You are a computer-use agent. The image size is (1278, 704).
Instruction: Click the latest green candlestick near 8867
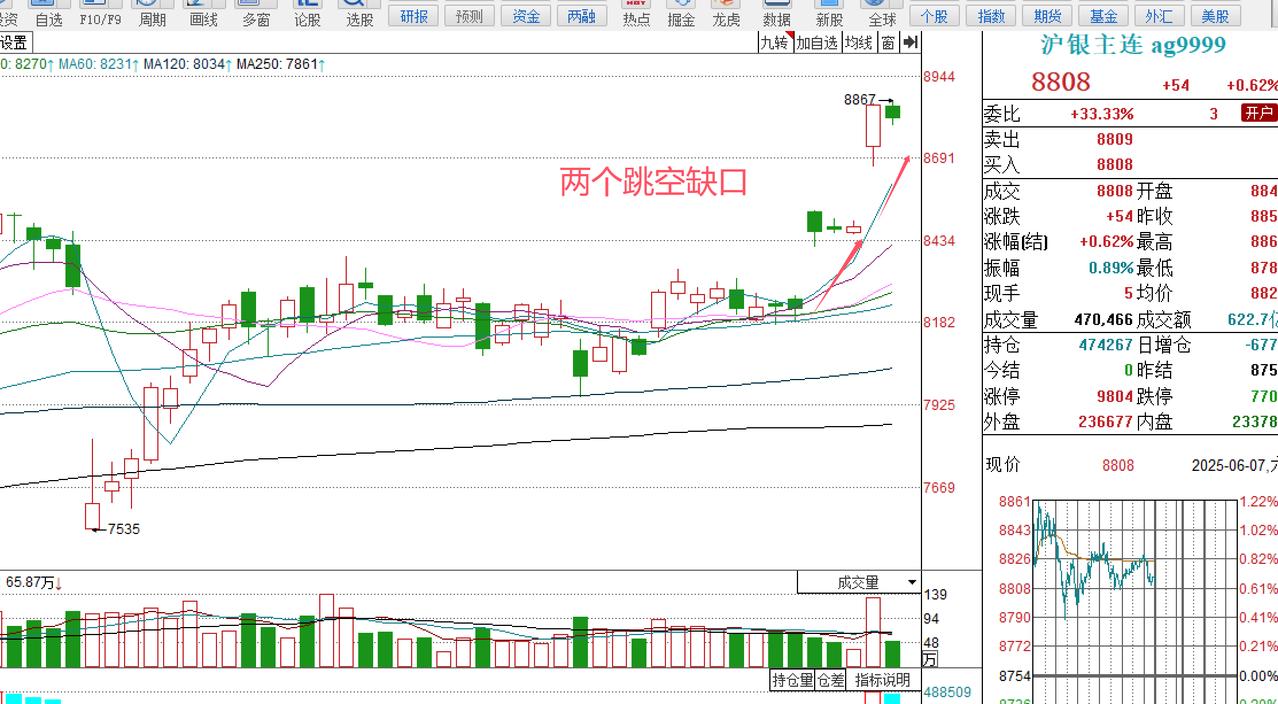[x=892, y=112]
